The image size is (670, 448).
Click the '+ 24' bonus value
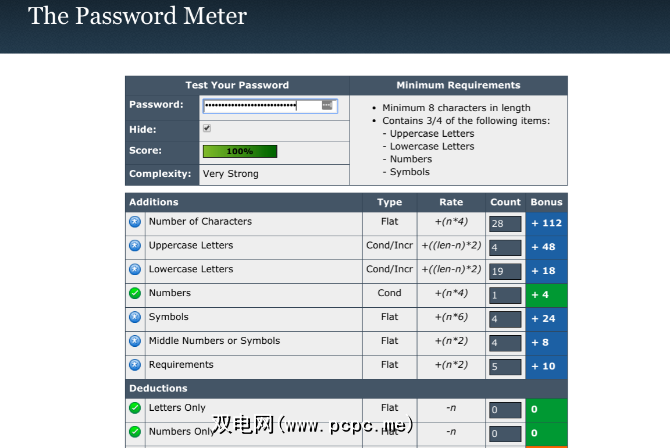click(543, 319)
